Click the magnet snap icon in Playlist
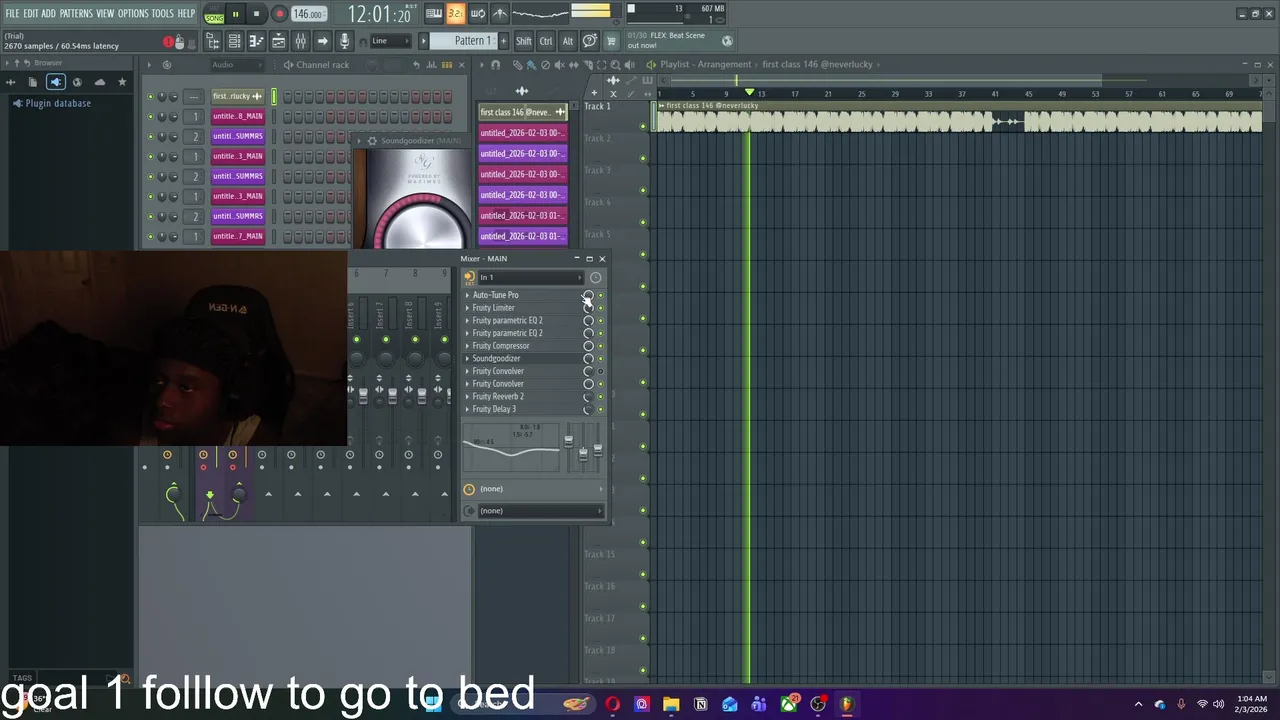 (x=495, y=65)
